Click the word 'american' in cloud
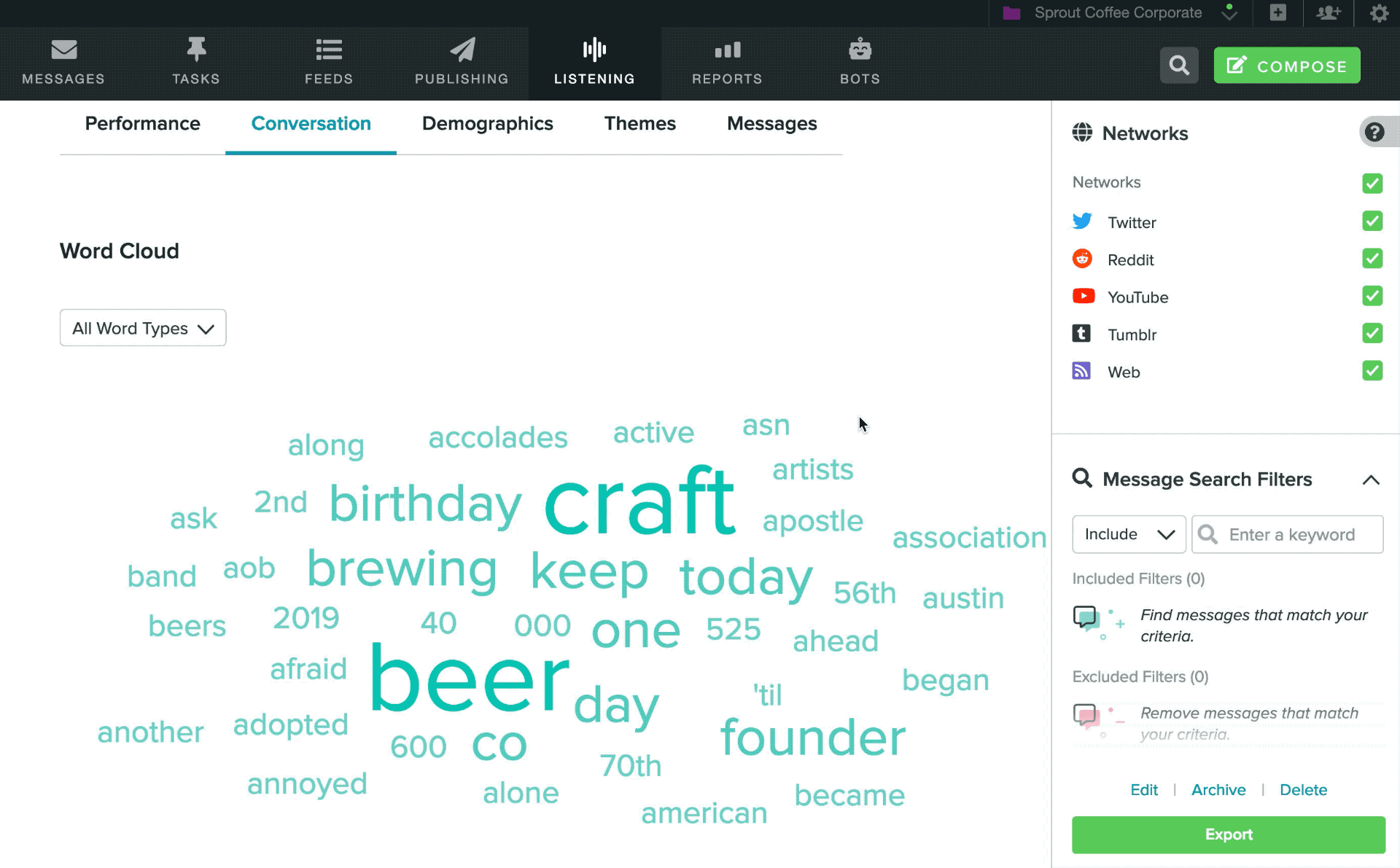1400x868 pixels. pos(704,813)
